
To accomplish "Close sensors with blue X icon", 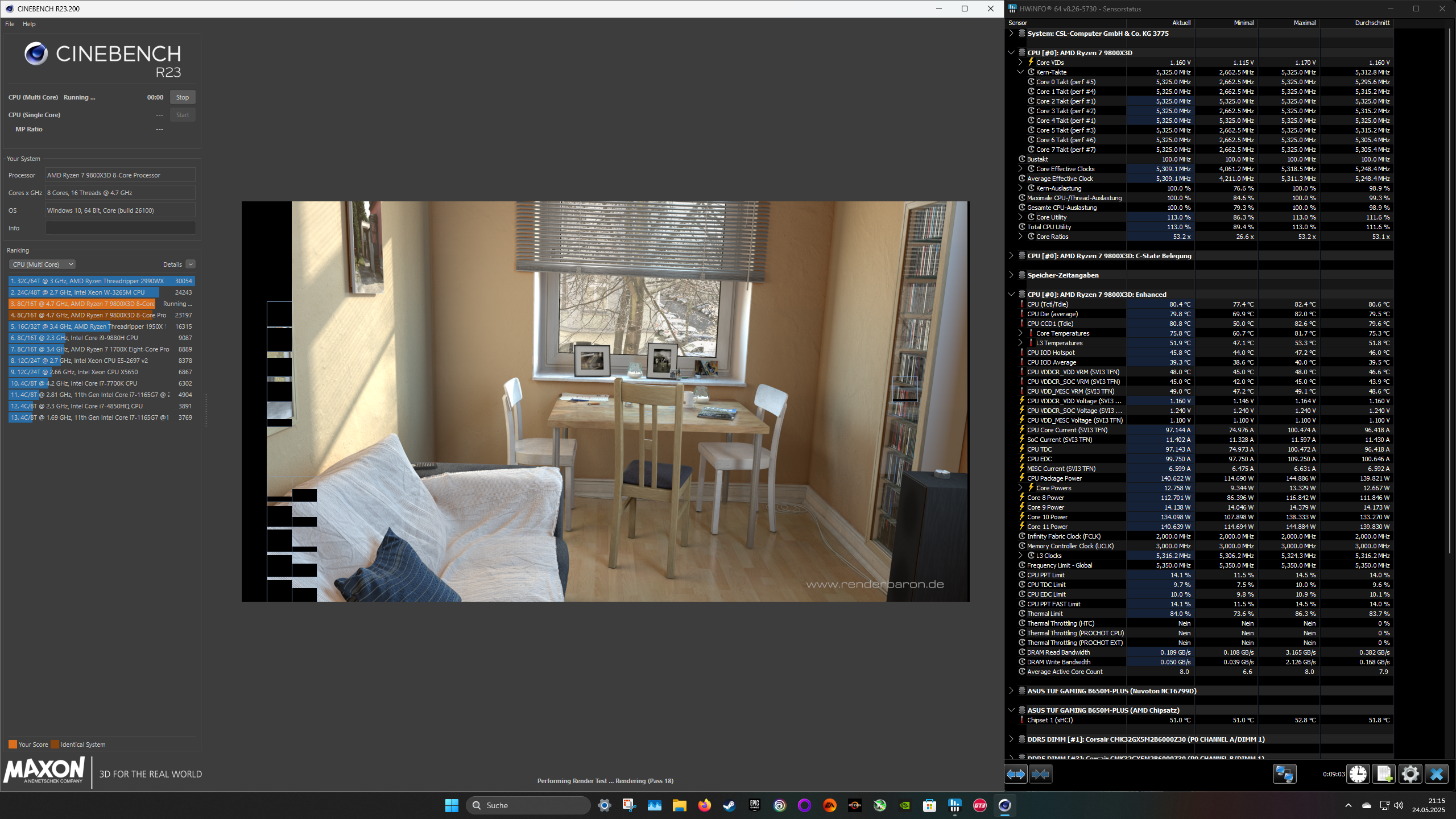I will (x=1436, y=774).
